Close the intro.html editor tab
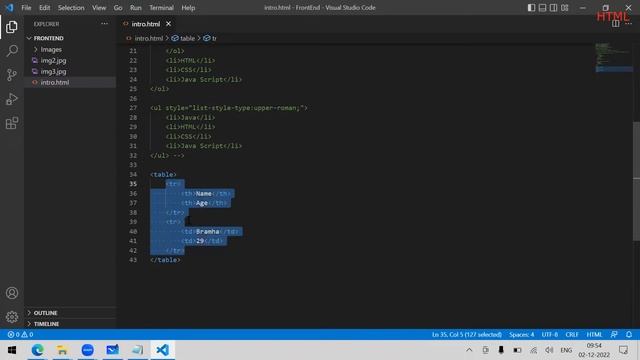This screenshot has width=640, height=360. [168, 24]
